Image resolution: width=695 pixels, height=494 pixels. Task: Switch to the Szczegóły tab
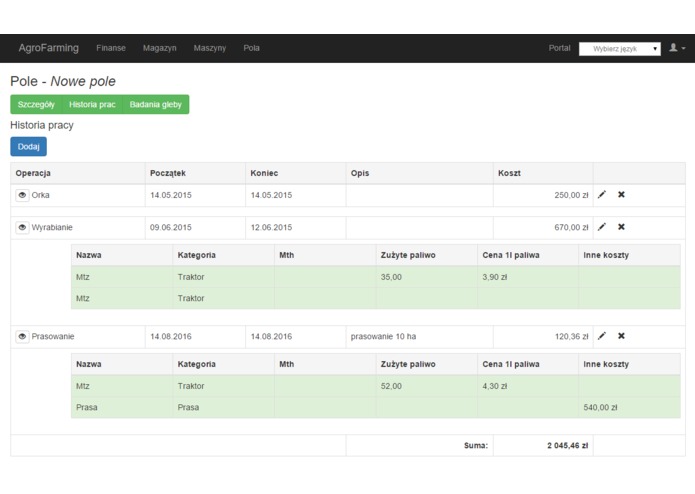pos(36,105)
